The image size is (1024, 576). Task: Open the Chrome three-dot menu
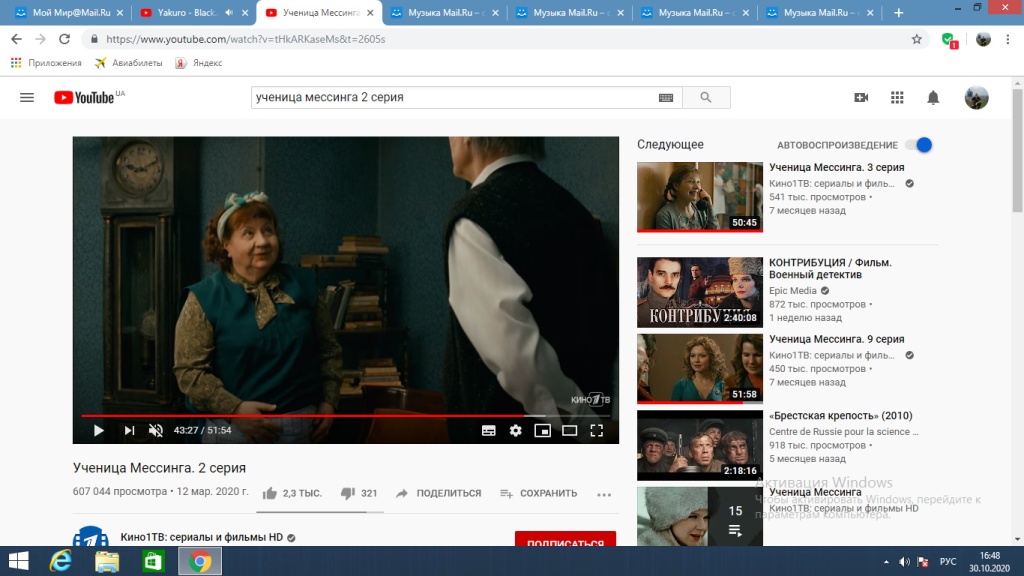click(x=1008, y=39)
